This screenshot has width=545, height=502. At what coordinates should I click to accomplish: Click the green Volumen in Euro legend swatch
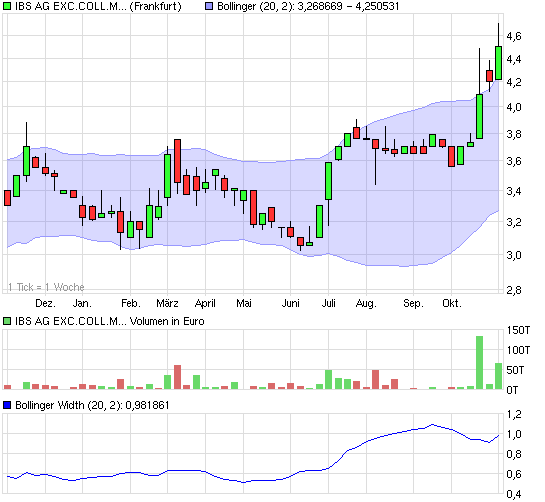(x=7, y=321)
